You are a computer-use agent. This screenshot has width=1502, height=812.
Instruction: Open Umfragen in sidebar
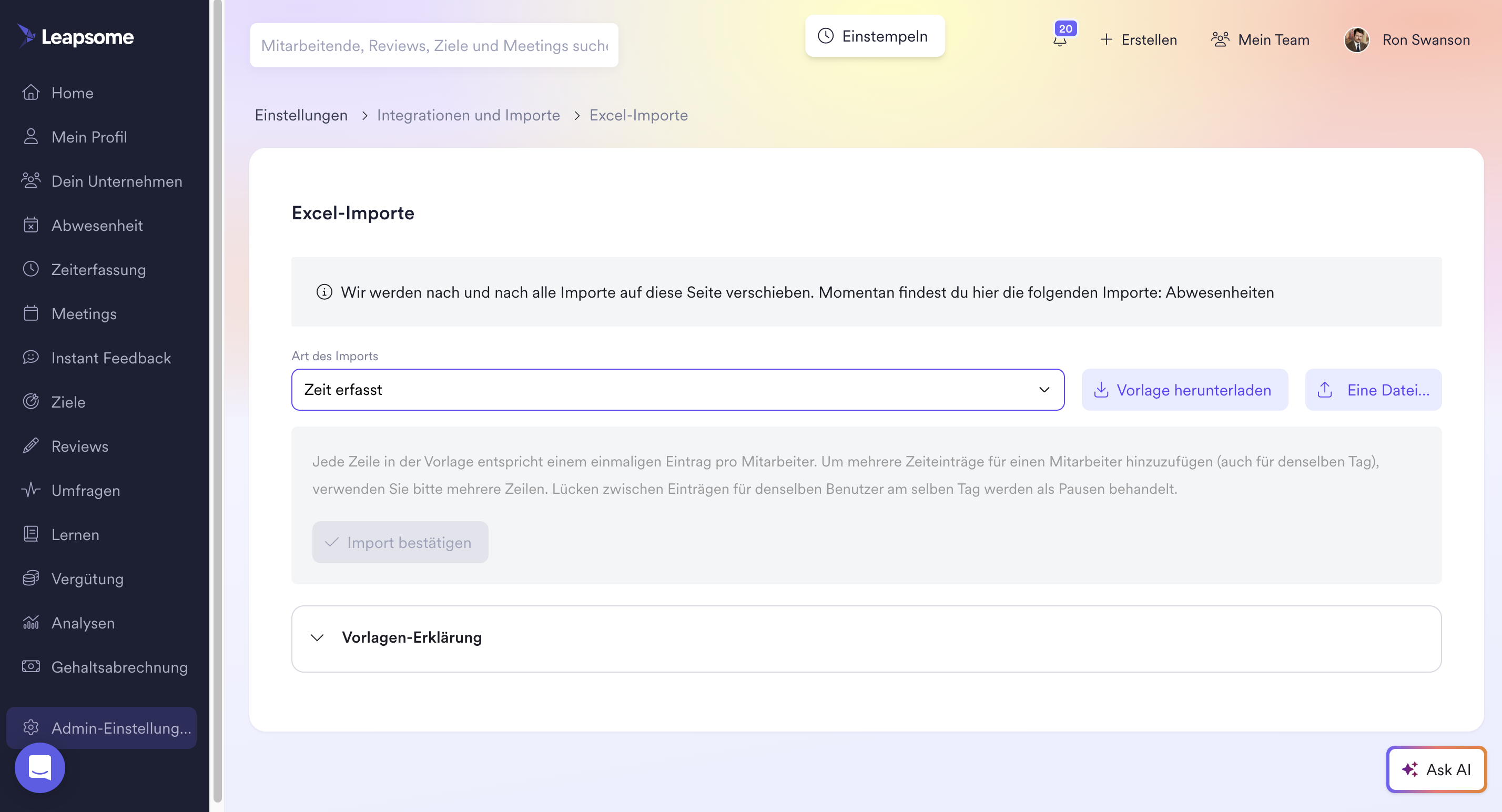pos(102,490)
